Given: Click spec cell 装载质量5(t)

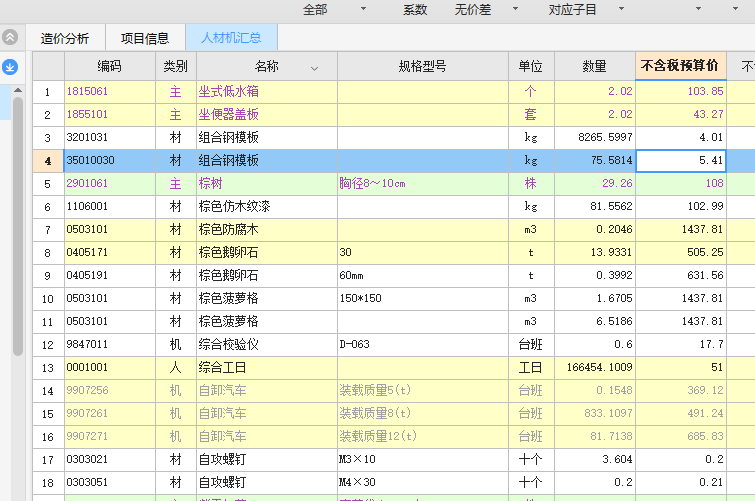Looking at the screenshot, I should click(423, 390).
